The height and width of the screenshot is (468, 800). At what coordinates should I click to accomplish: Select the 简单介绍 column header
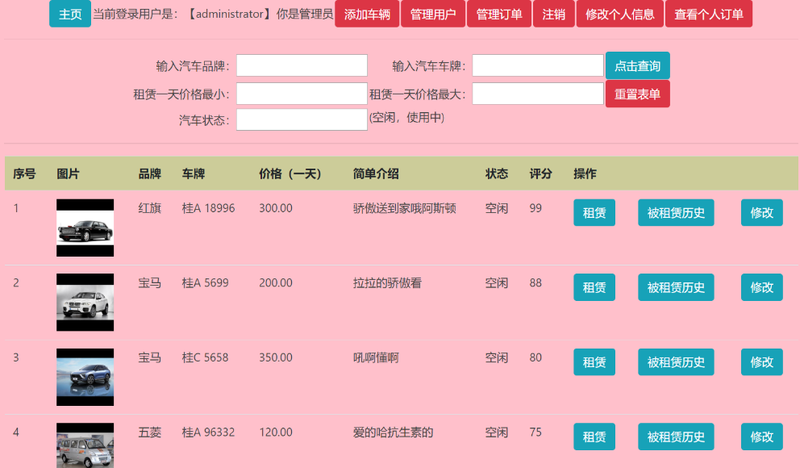click(376, 174)
